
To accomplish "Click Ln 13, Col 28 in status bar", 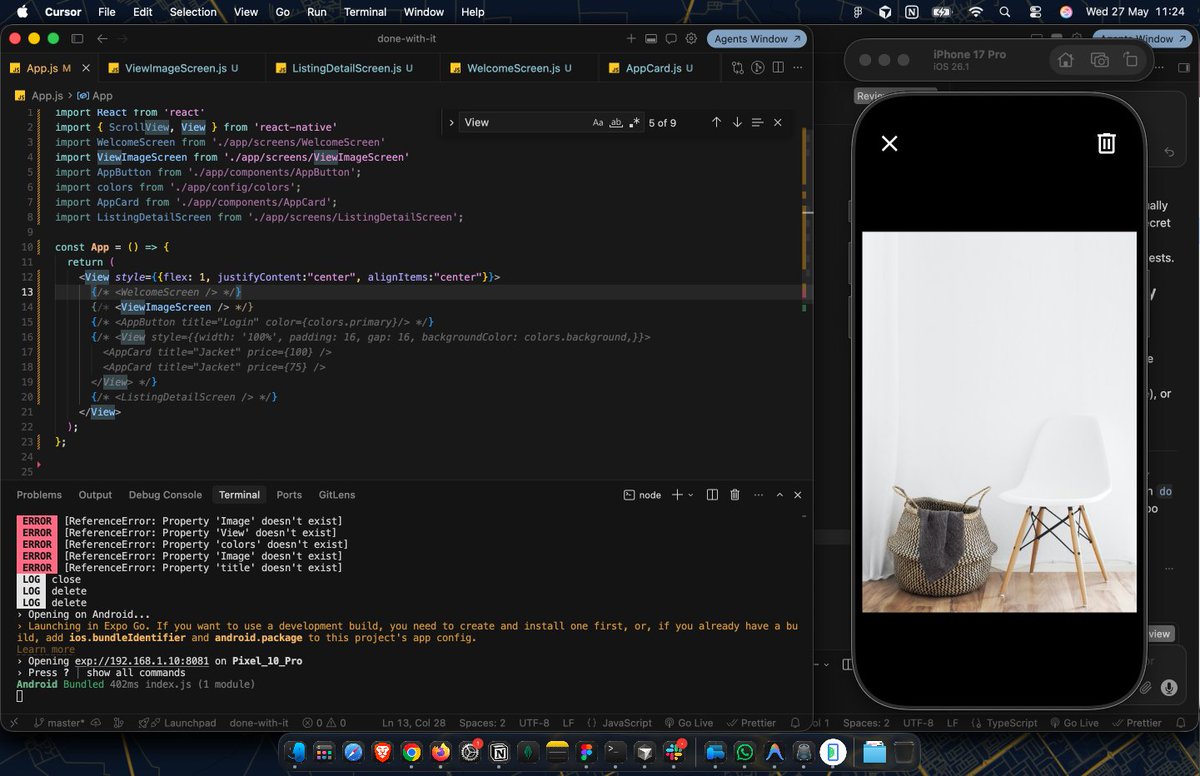I will click(414, 723).
